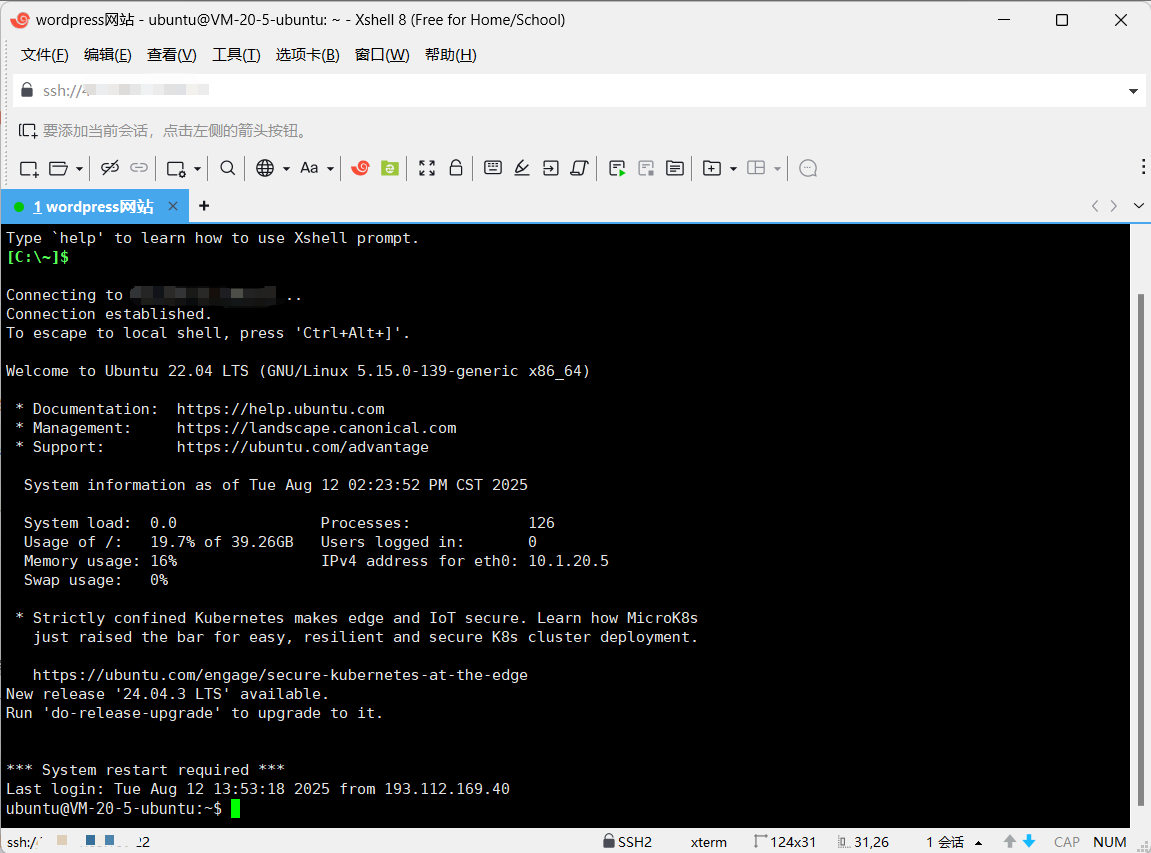Create a new session with toolbar icon
1151x853 pixels.
29,168
